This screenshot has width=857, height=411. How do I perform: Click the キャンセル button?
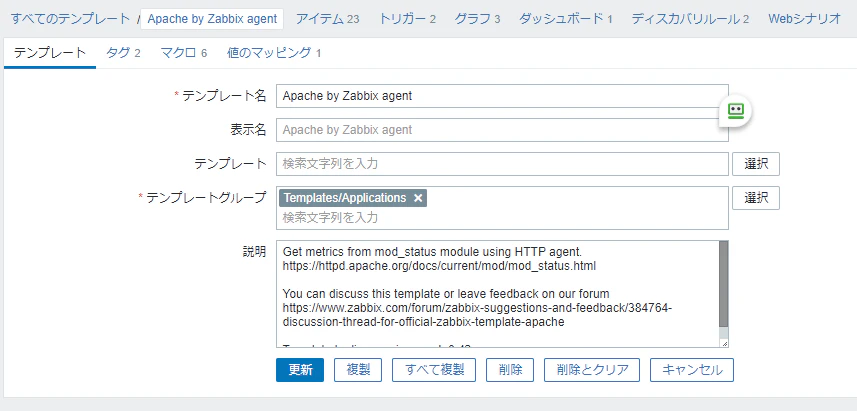point(692,370)
